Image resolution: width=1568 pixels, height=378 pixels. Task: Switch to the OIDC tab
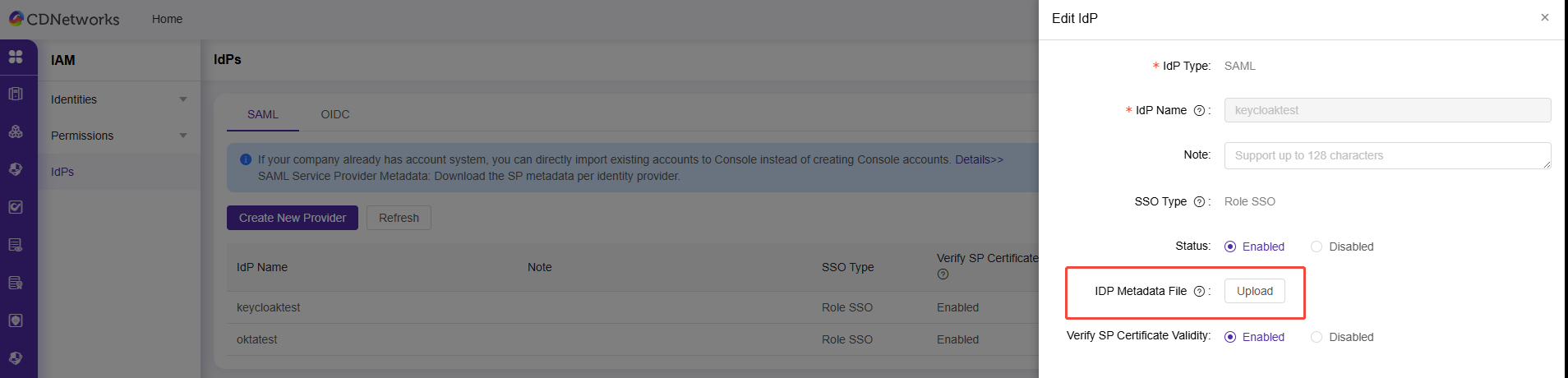(335, 114)
